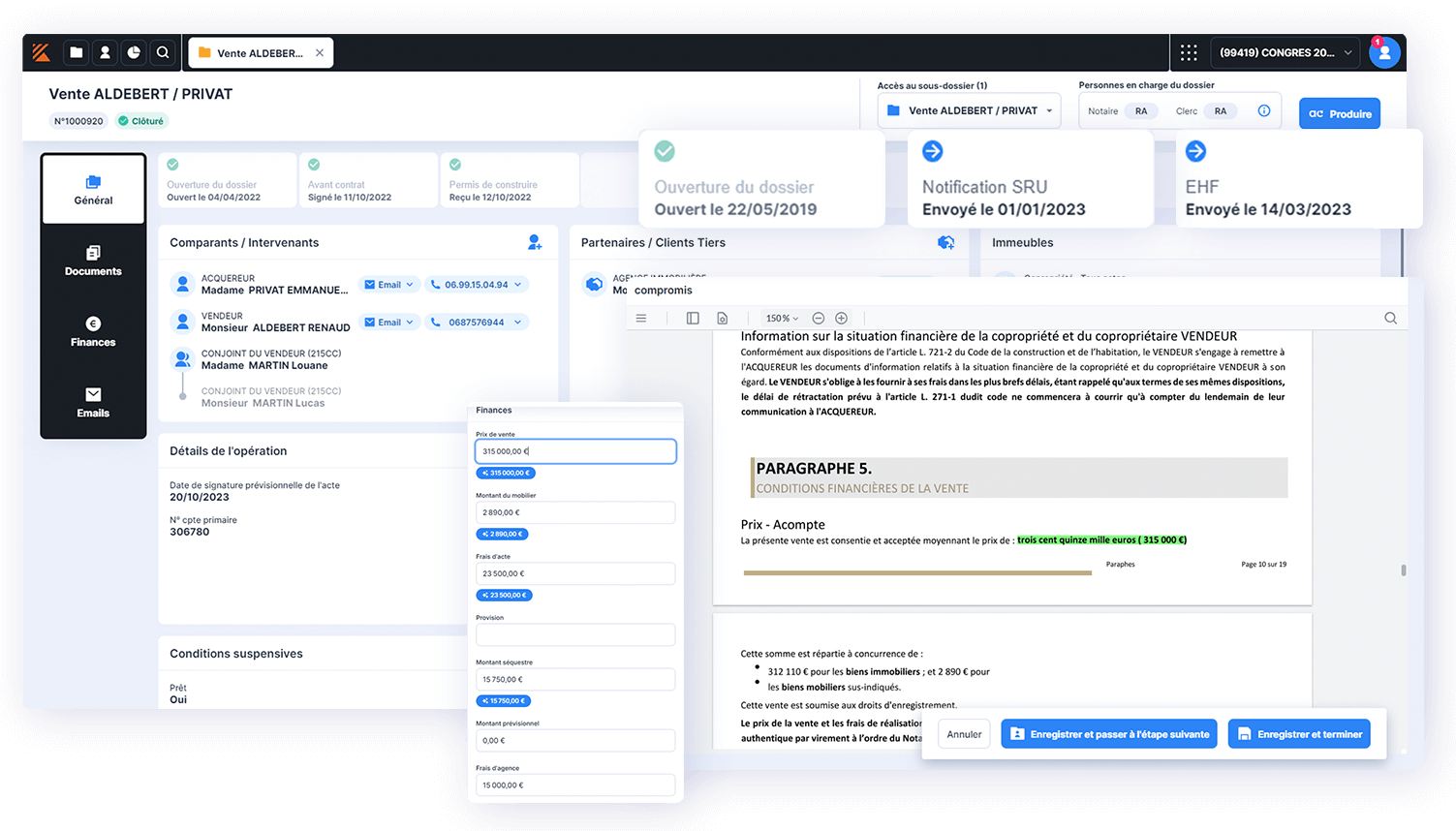Click the document page icon in viewer toolbar
Image resolution: width=1456 pixels, height=831 pixels.
point(722,318)
